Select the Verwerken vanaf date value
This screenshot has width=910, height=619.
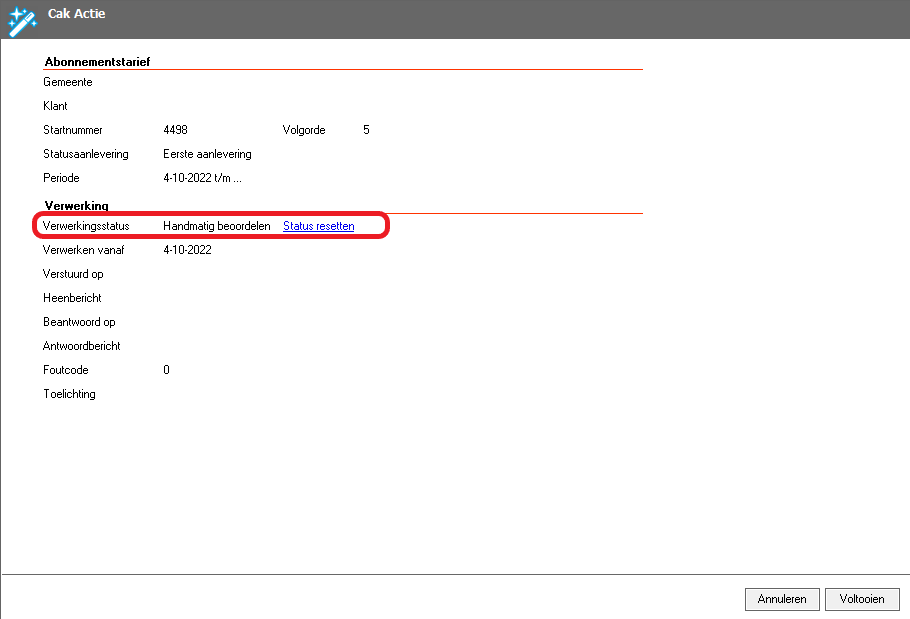click(187, 250)
